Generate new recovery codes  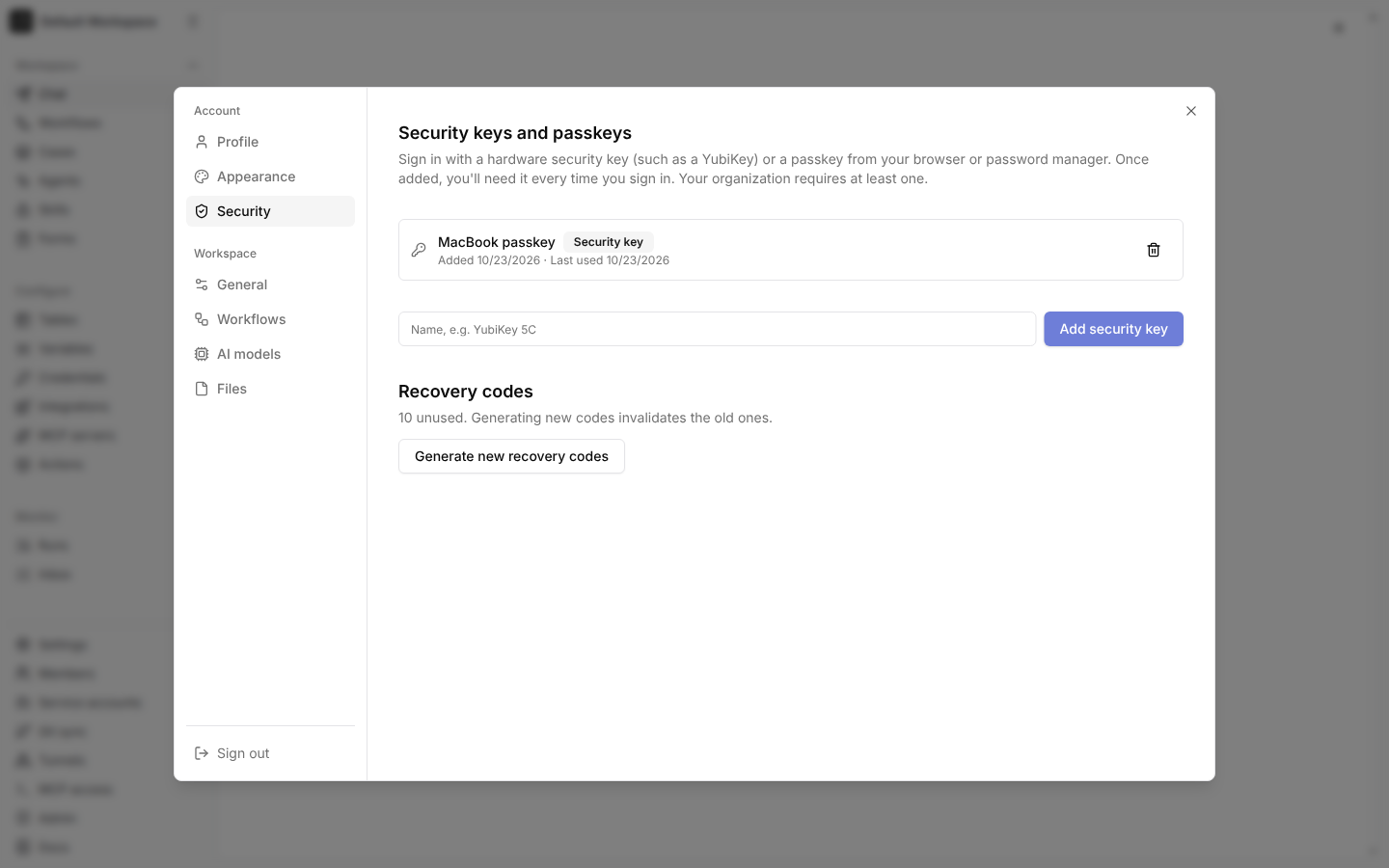point(511,456)
